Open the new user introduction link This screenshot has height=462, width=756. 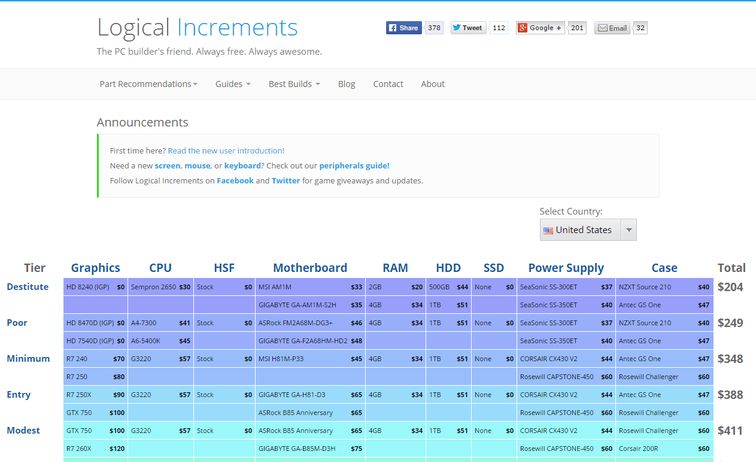point(226,150)
